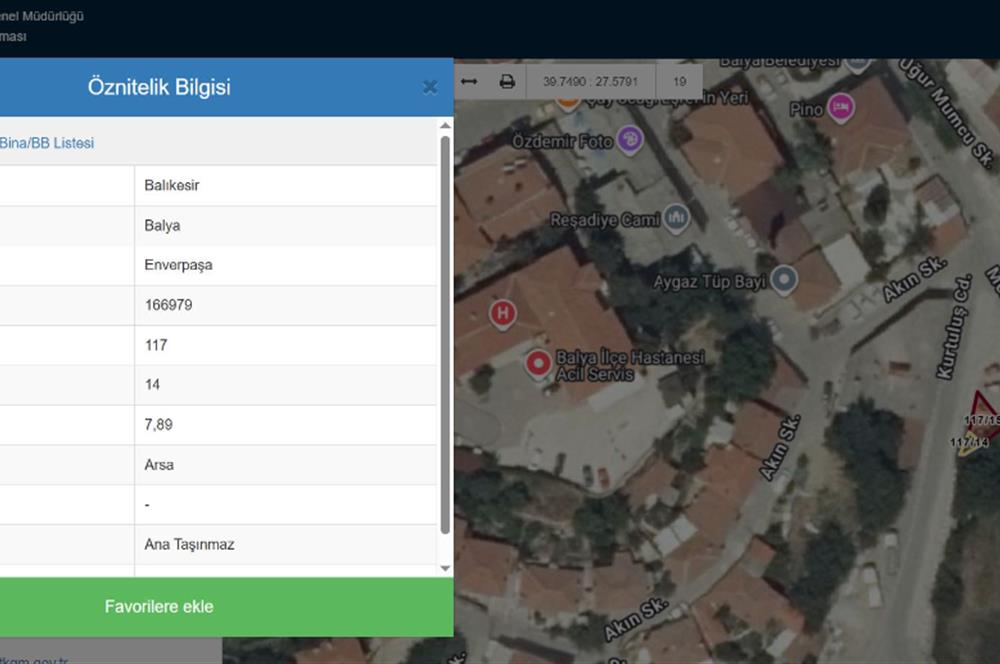Click the scrollbar up arrow in panel
Viewport: 1000px width, 664px height.
coord(445,125)
